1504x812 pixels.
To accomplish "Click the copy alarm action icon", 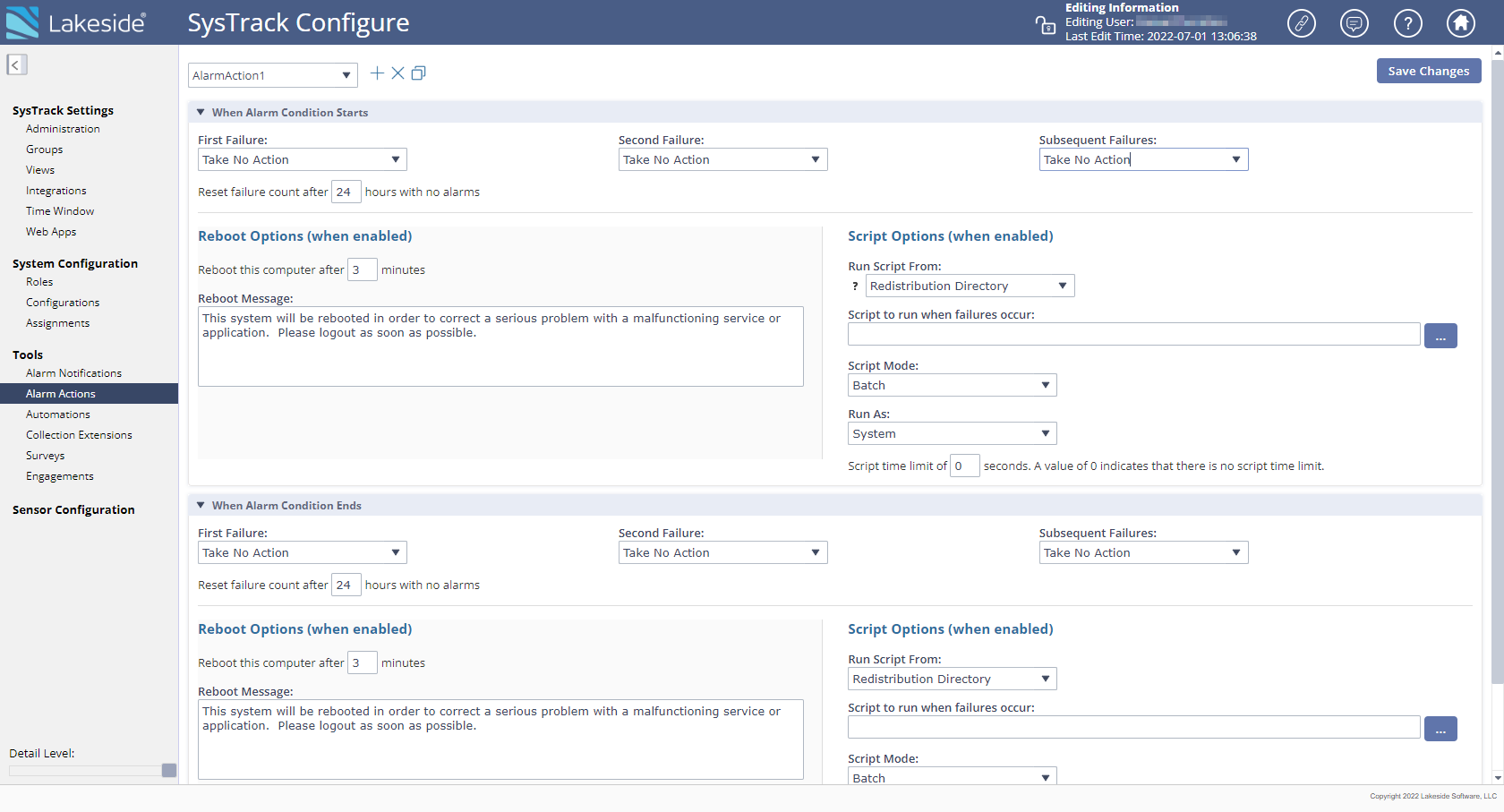I will click(x=418, y=73).
